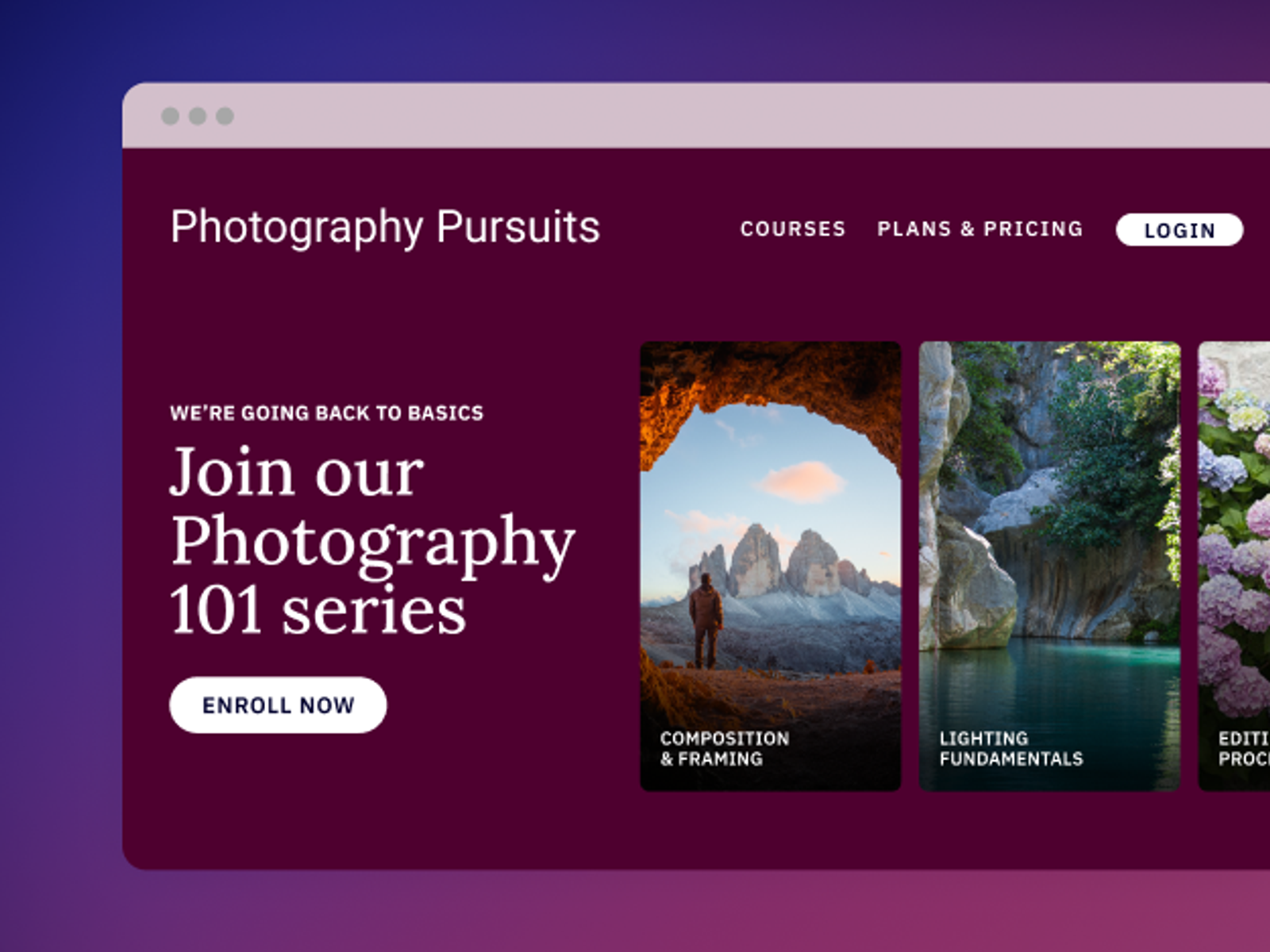Click the 'We're going back to basics' tagline
Viewport: 1270px width, 952px height.
[x=326, y=413]
